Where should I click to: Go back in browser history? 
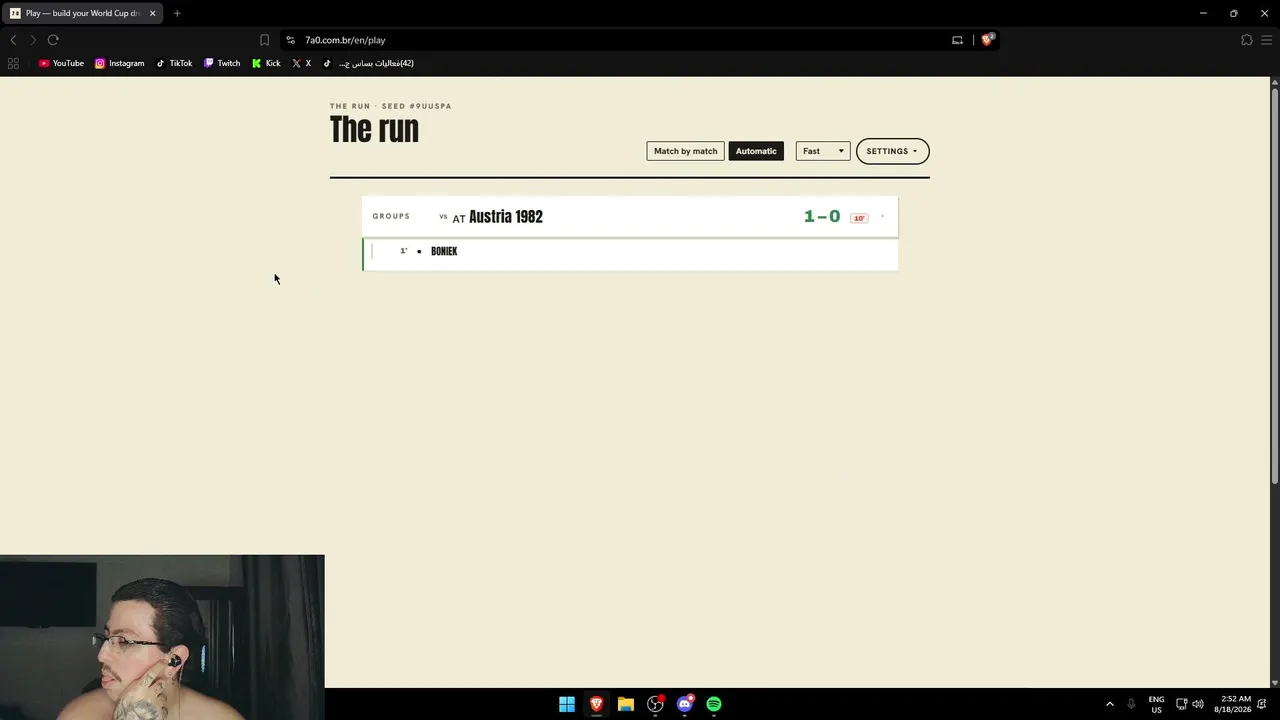(x=13, y=40)
